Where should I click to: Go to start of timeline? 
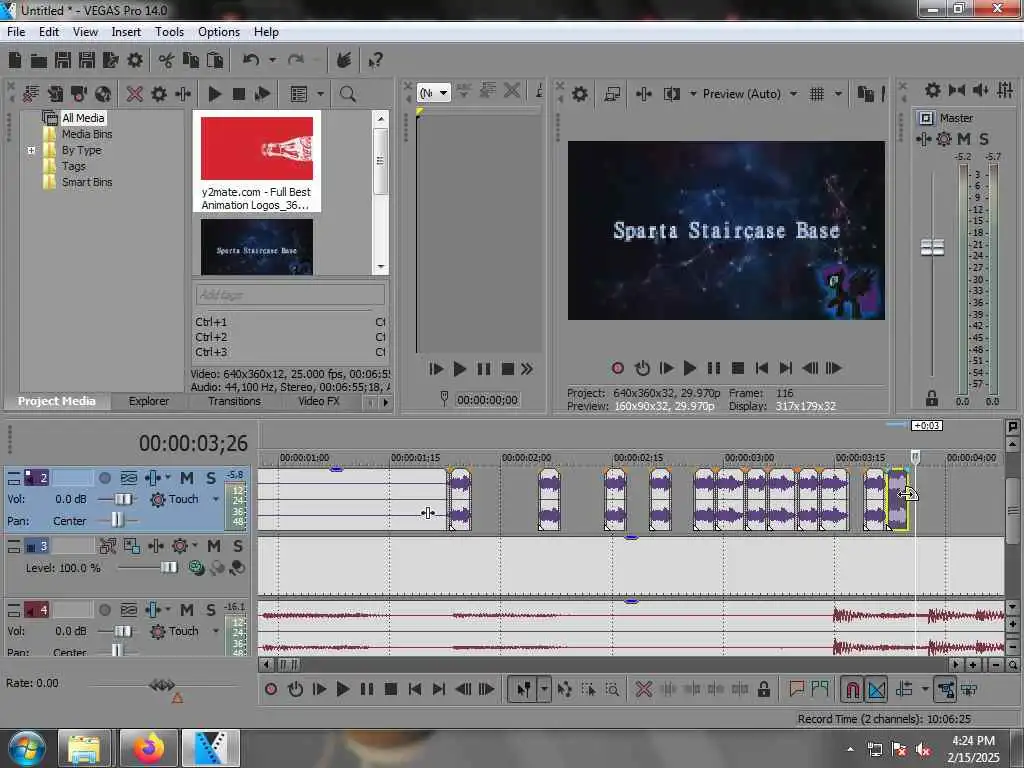click(415, 689)
